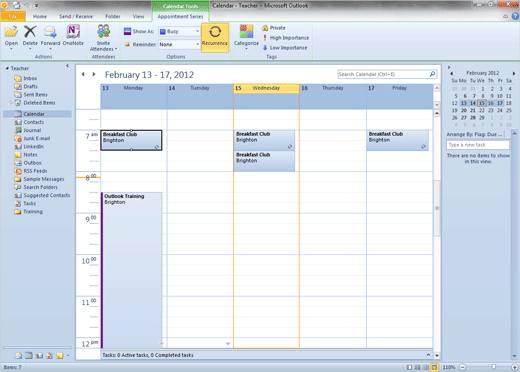This screenshot has width=520, height=372.
Task: Select Tuesday 14 day header
Action: pos(200,88)
